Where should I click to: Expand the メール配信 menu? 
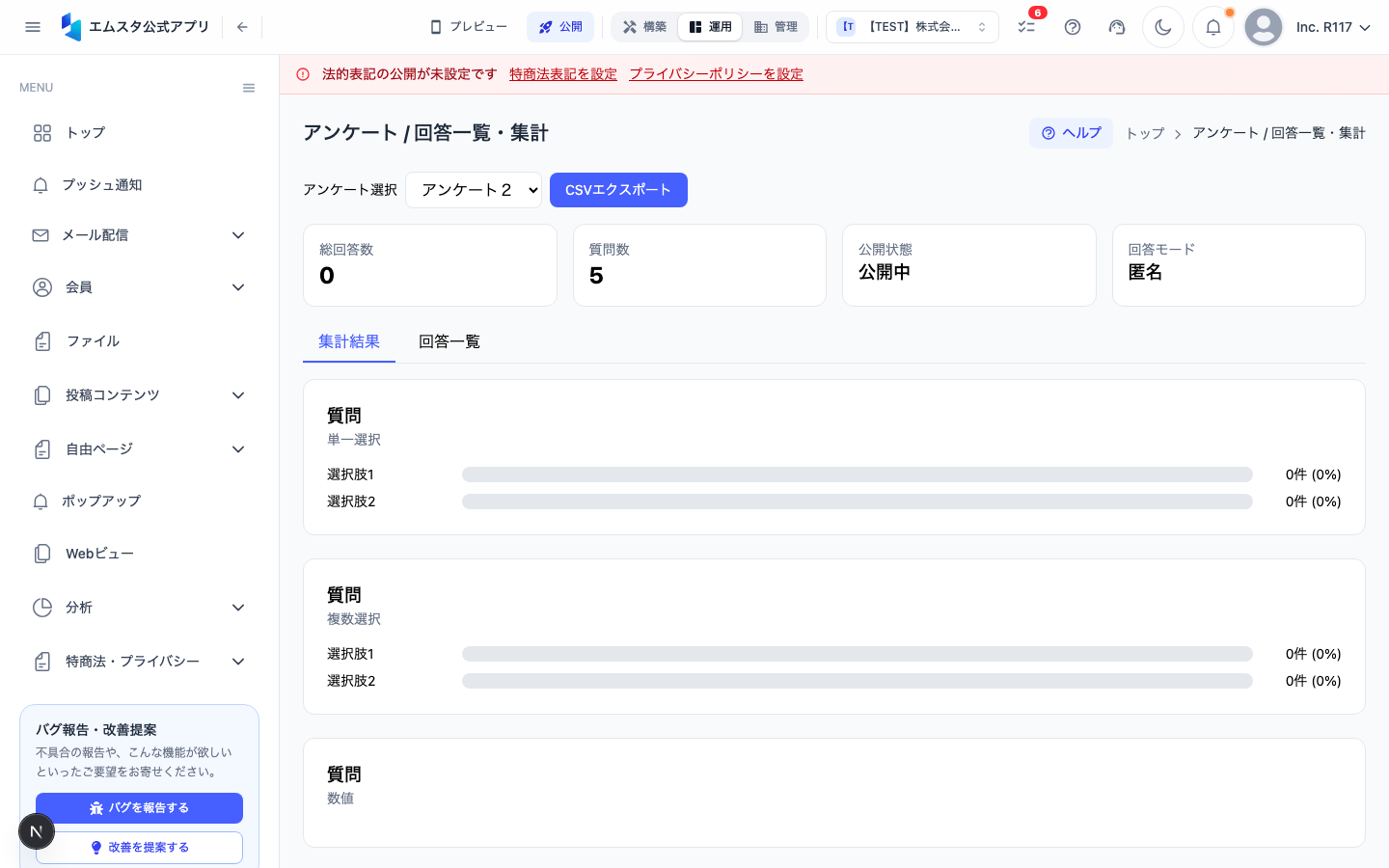coord(139,235)
